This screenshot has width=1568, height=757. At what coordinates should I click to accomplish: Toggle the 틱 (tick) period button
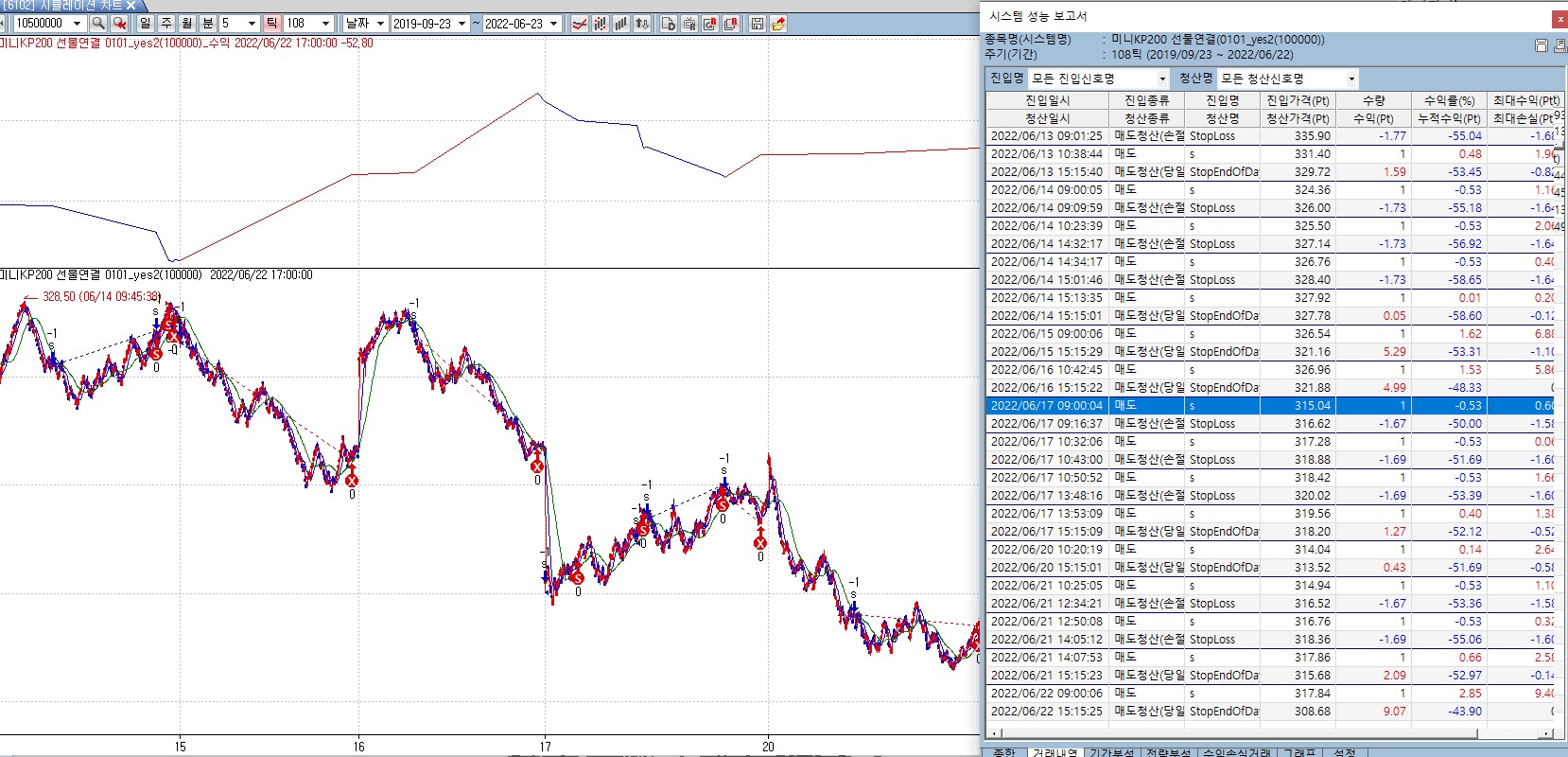click(271, 24)
